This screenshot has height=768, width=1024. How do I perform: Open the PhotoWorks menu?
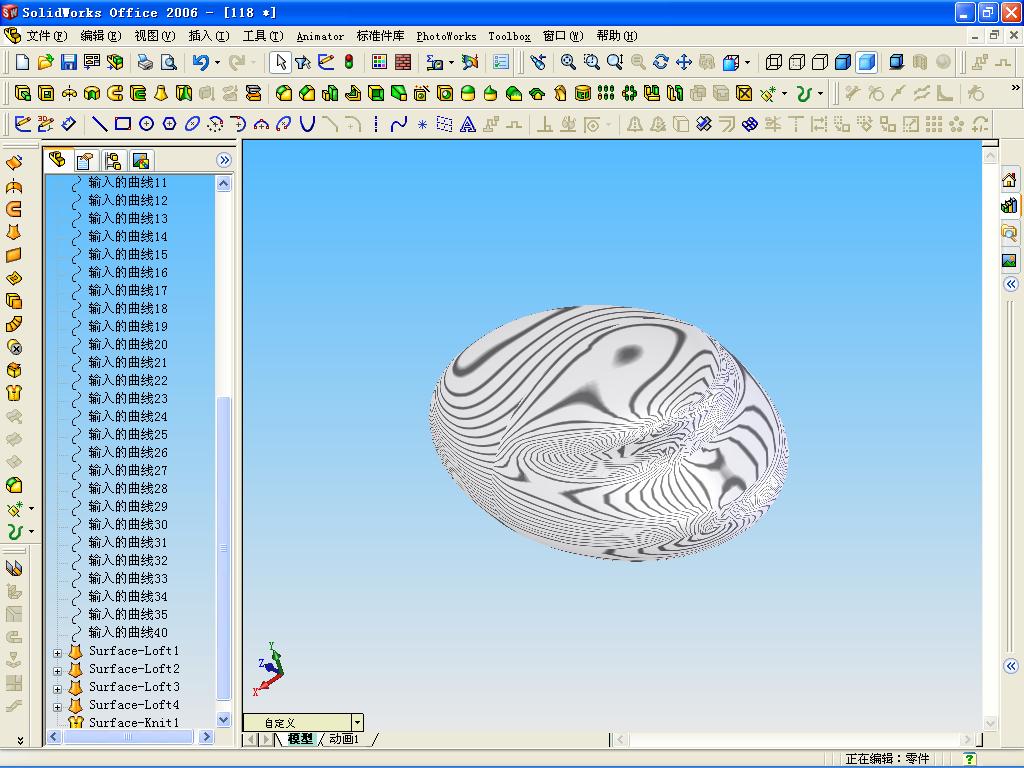point(446,36)
